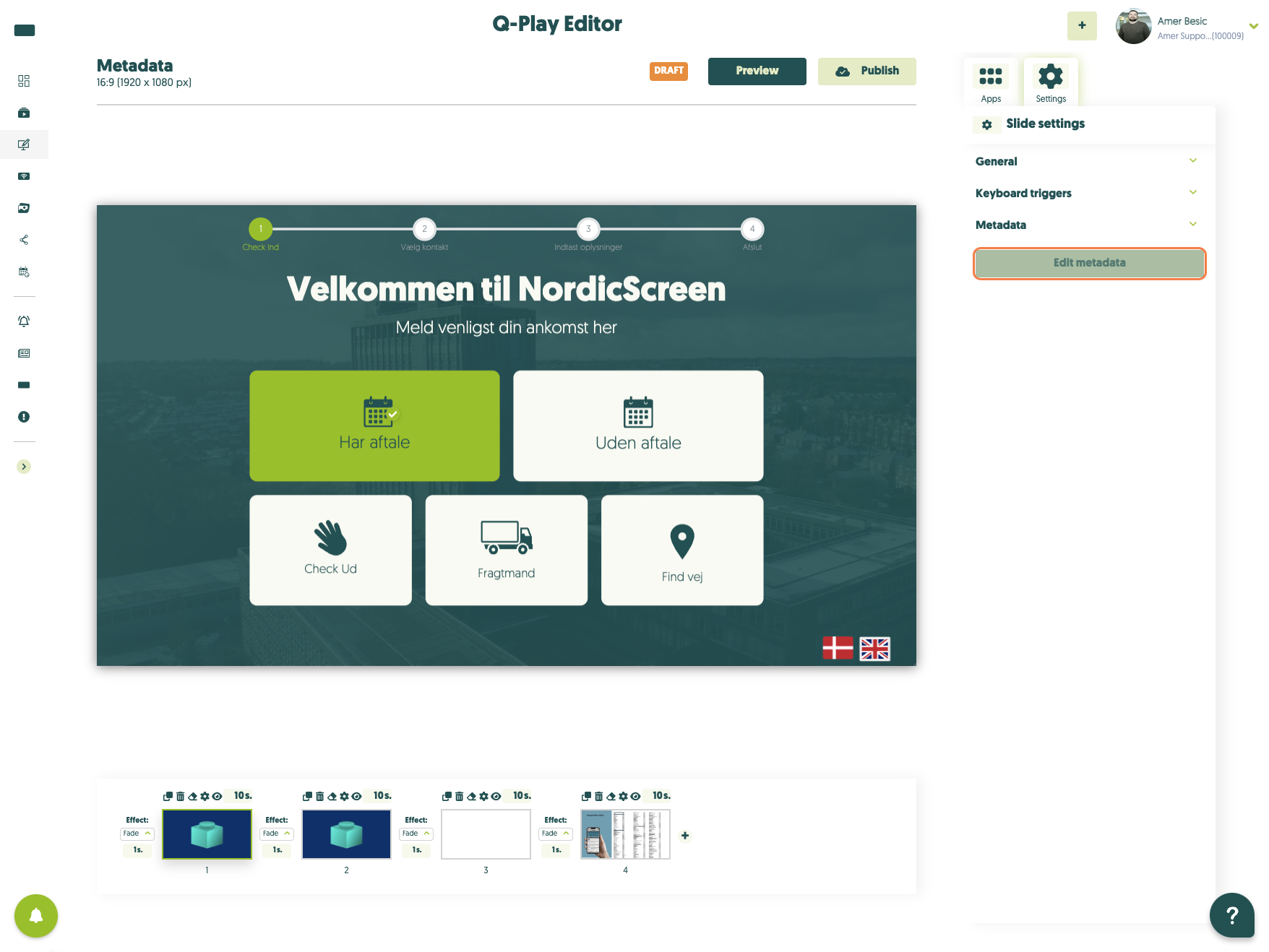Click the Find vej tile
The height and width of the screenshot is (952, 1269).
[682, 550]
